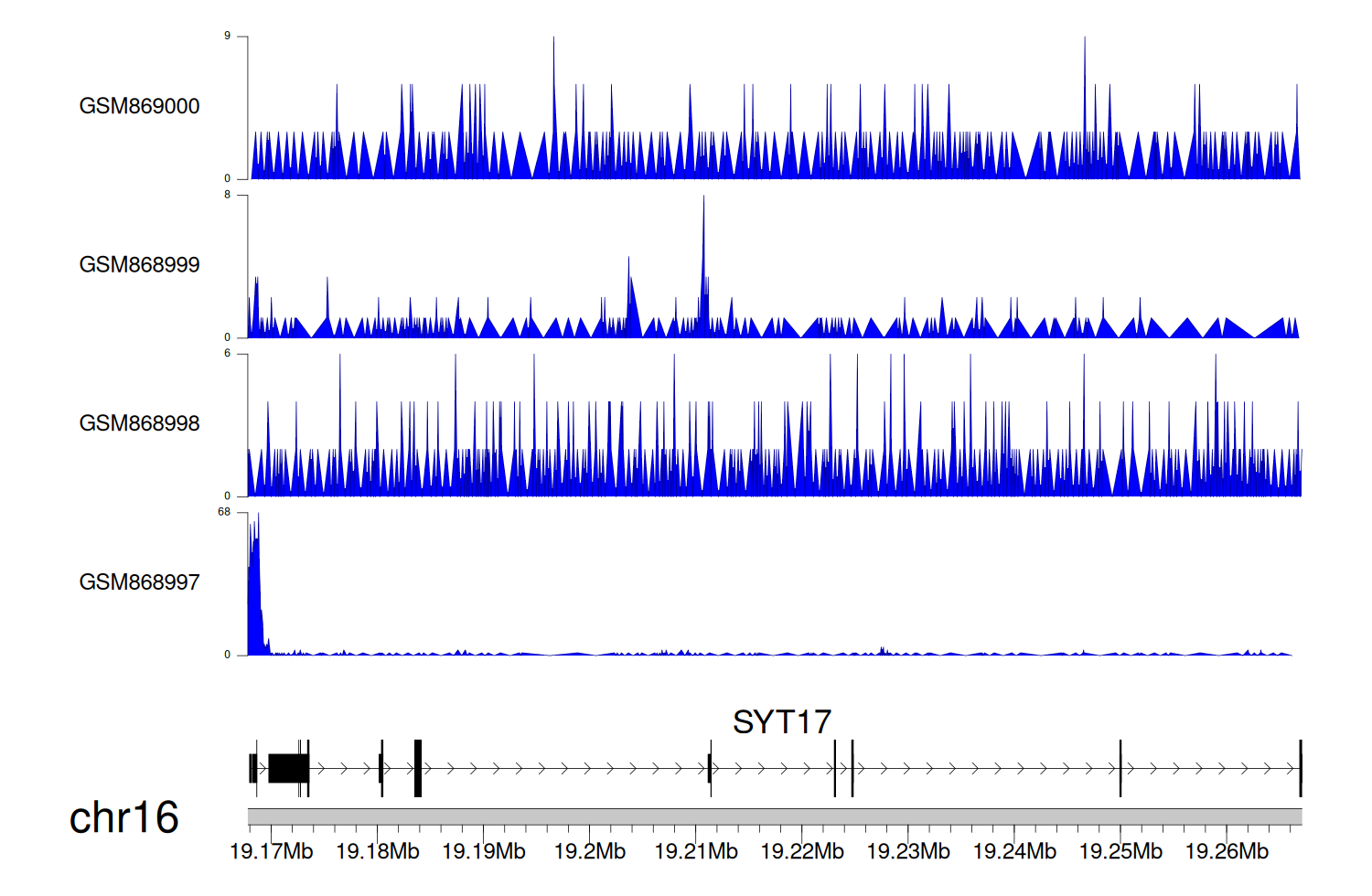Click the 19.26Mb axis label
Screen dimensions: 1372x896
pos(1227,851)
